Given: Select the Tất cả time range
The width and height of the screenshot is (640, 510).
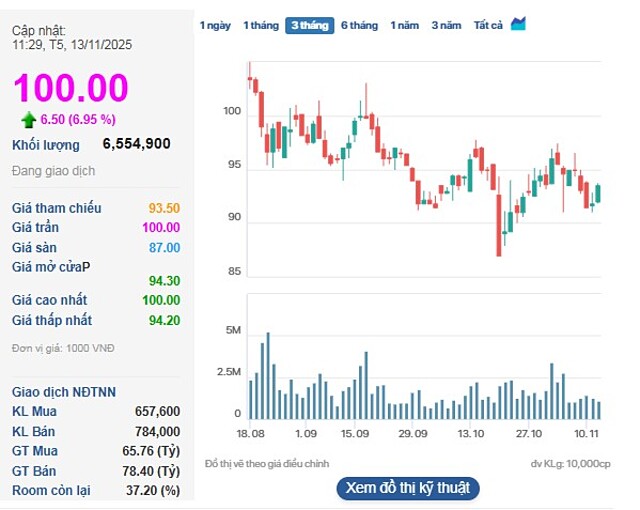Looking at the screenshot, I should coord(488,25).
